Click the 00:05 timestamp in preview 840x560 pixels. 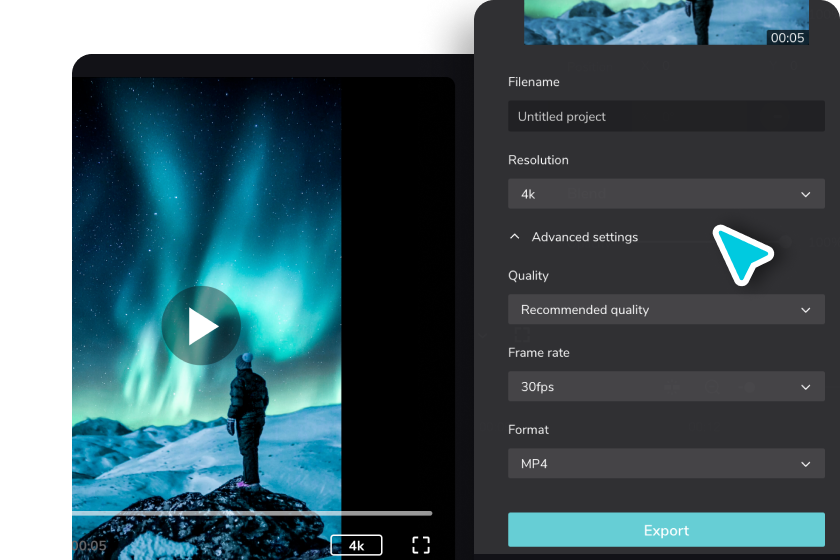pos(89,546)
